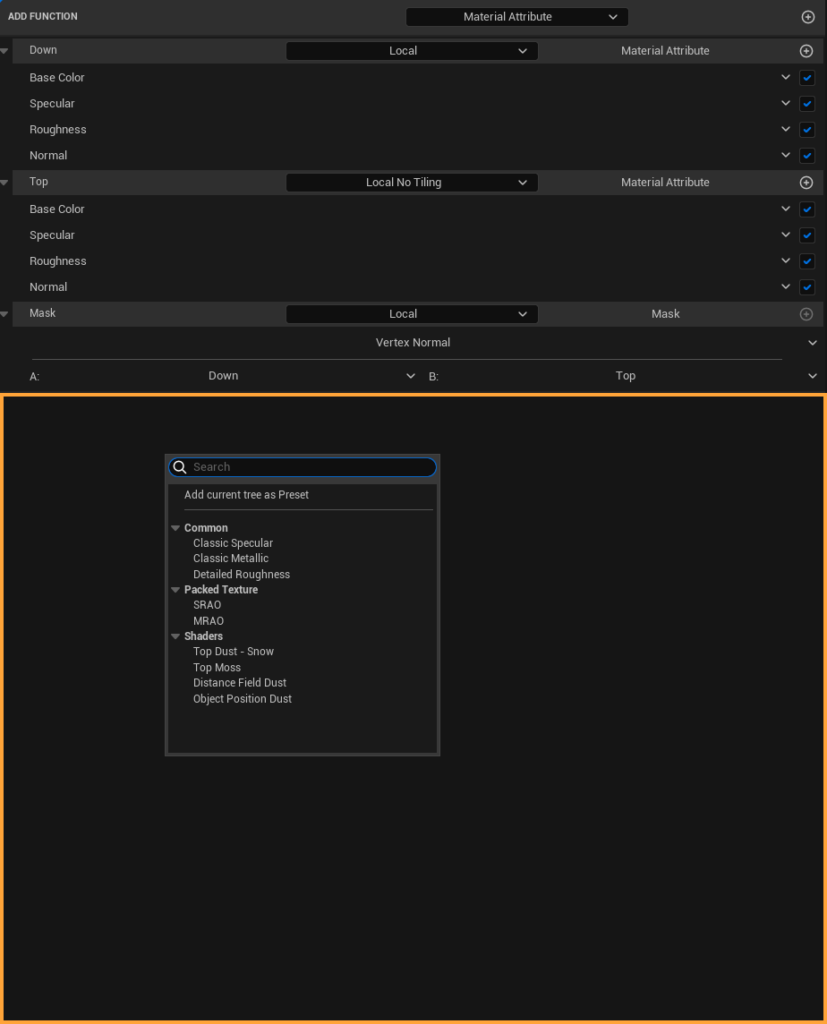Open the Material Attribute dropdown at the top
827x1024 pixels.
(x=516, y=16)
